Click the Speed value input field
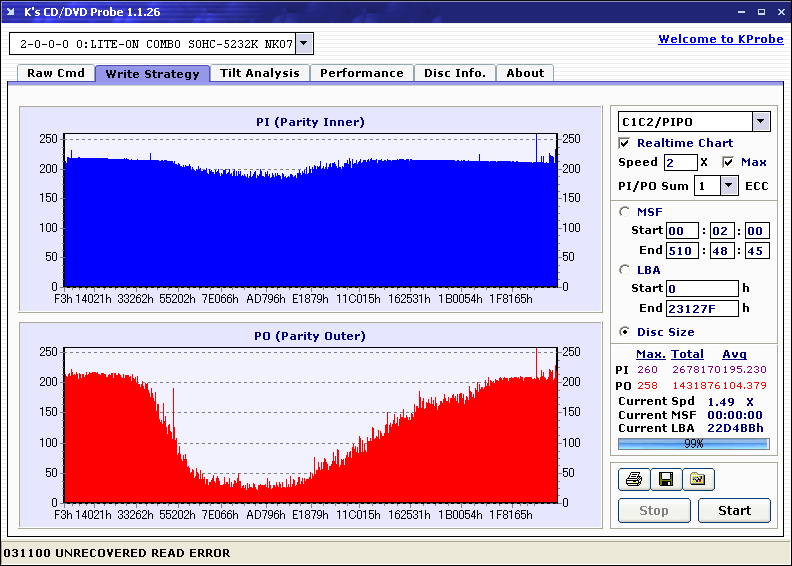The image size is (792, 566). click(x=680, y=162)
